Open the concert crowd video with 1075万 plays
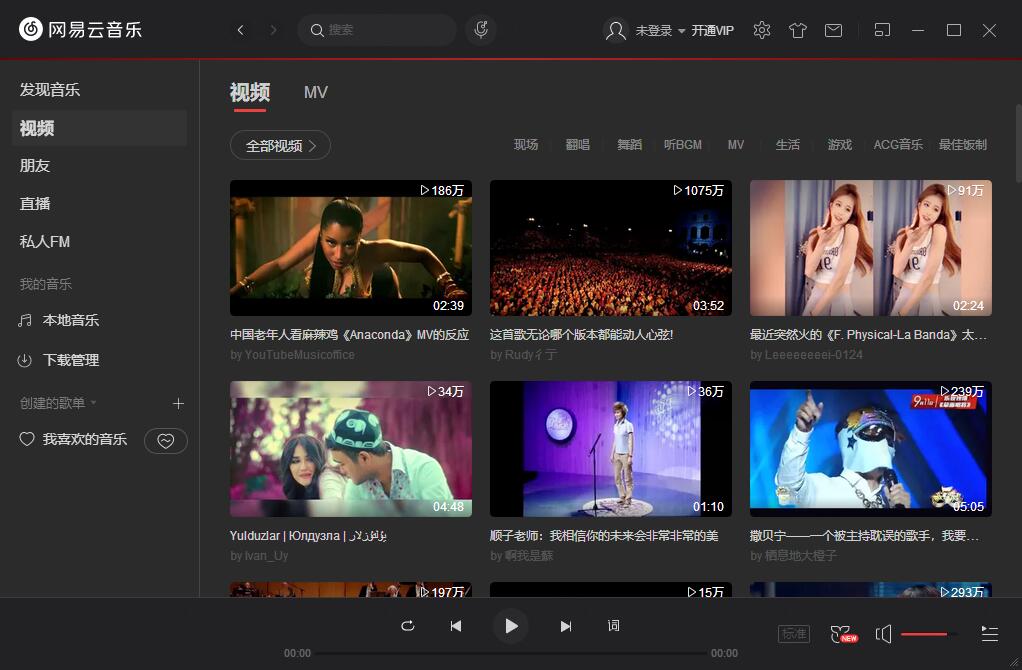The height and width of the screenshot is (670, 1022). coord(611,248)
